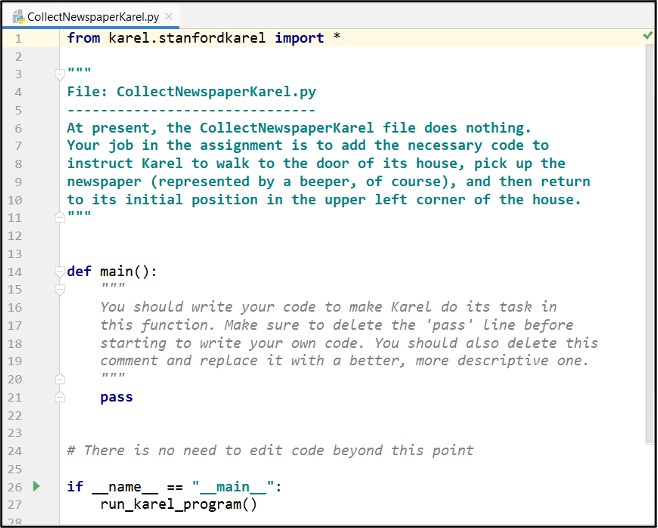This screenshot has height=528, width=658.
Task: Click the 'import' keyword on line 1
Action: coord(299,38)
